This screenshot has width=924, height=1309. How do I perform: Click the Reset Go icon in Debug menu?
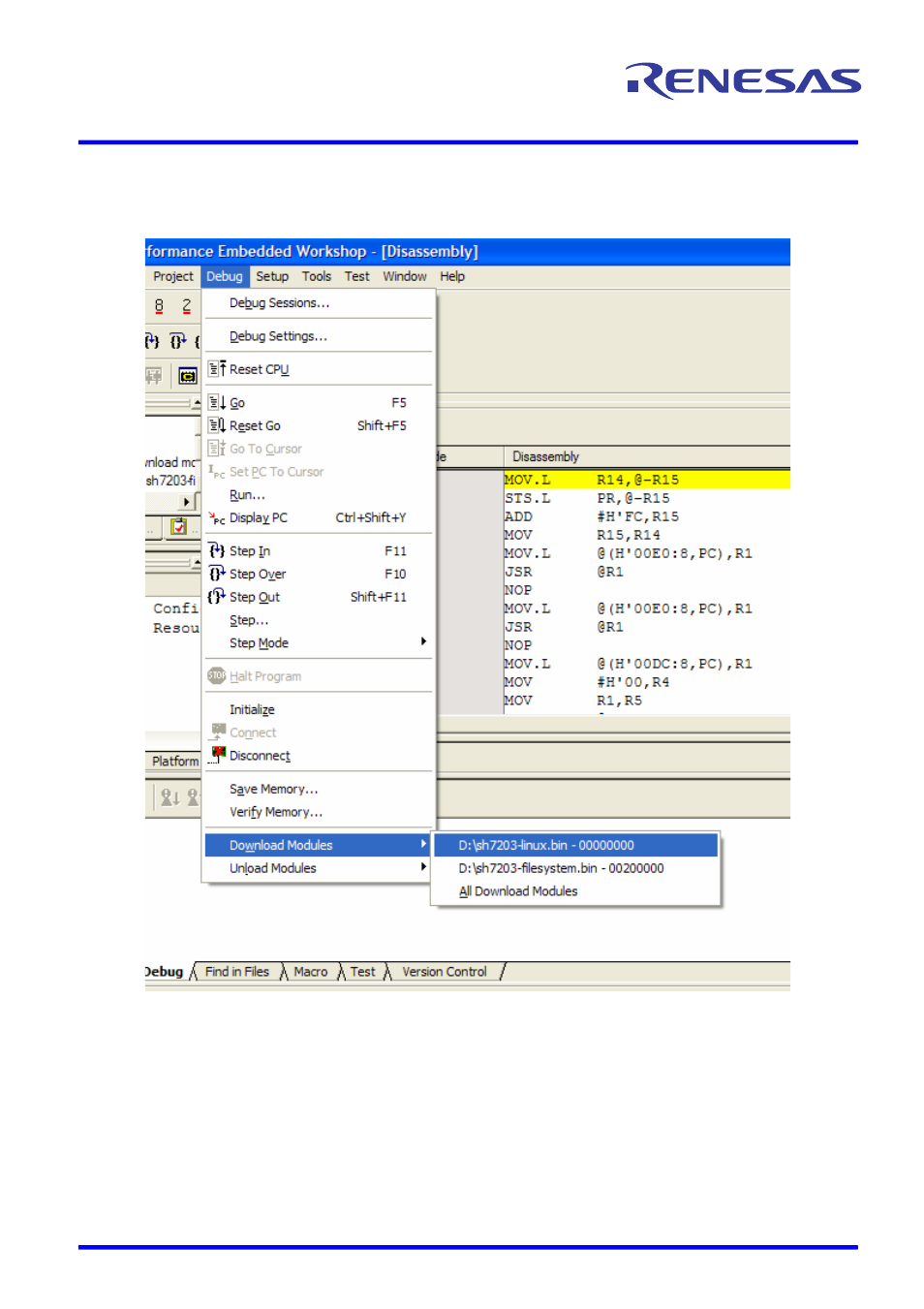(217, 425)
